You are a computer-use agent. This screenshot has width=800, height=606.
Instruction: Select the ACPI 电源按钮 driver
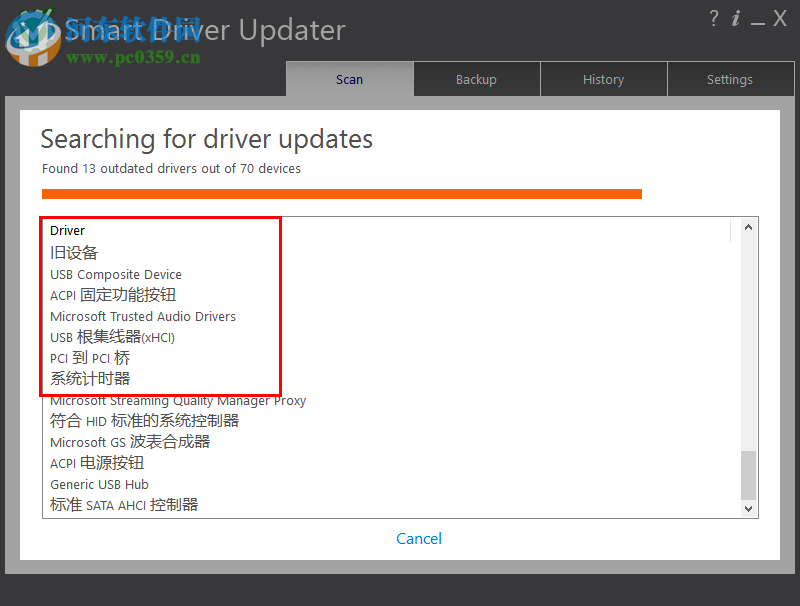pos(96,463)
